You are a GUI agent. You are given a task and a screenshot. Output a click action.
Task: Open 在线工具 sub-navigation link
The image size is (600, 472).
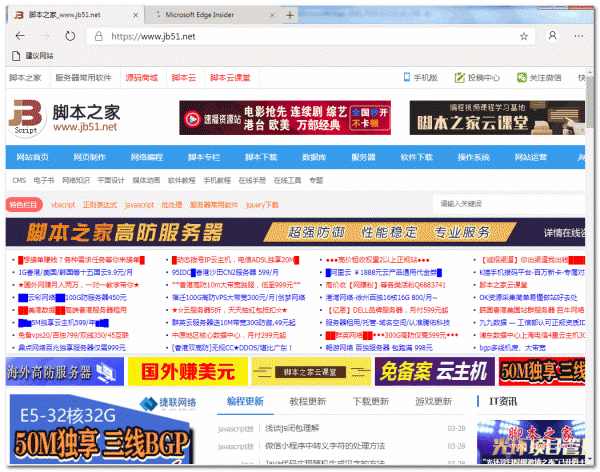click(287, 180)
